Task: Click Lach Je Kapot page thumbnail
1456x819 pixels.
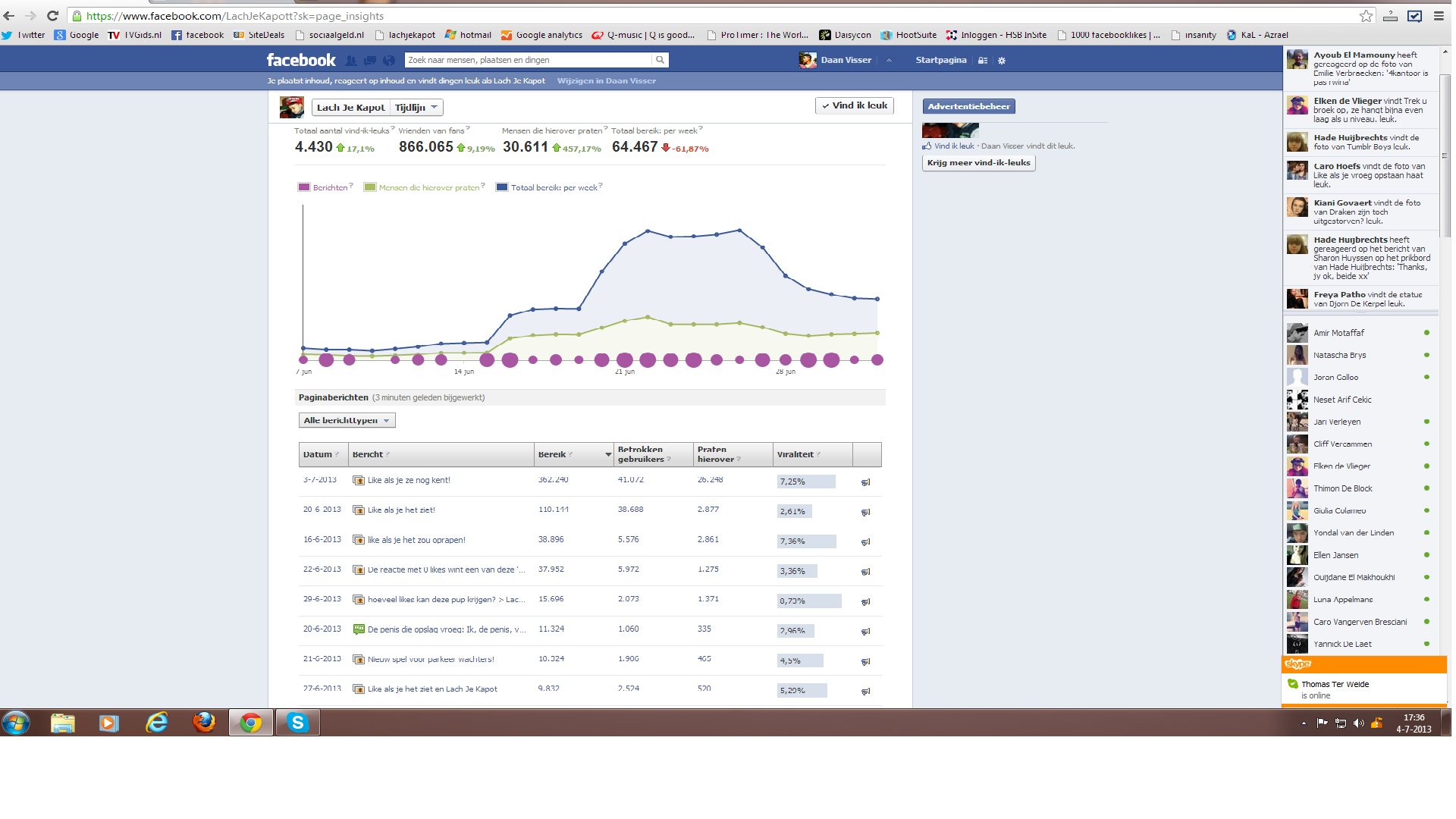Action: coord(292,108)
